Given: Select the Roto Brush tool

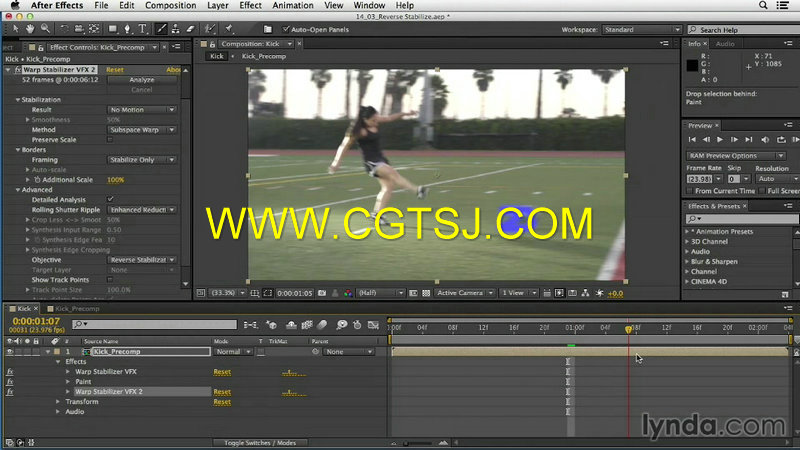Looking at the screenshot, I should (209, 29).
